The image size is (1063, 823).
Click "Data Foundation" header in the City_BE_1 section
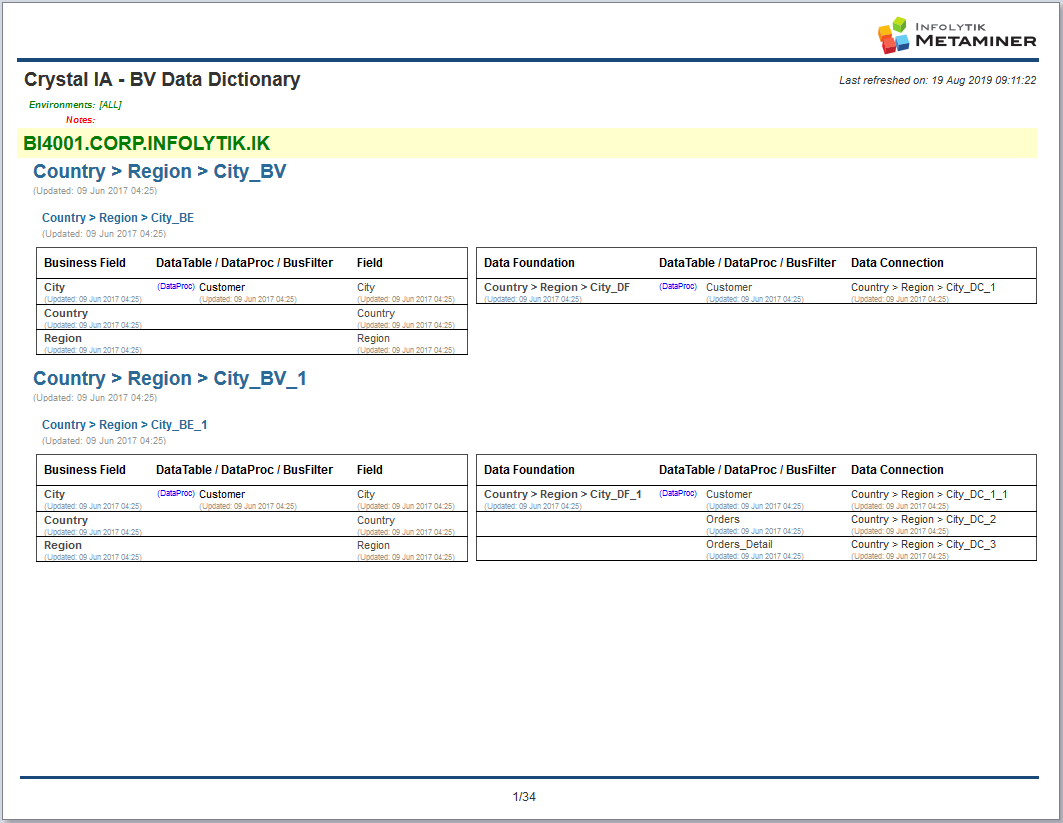(529, 470)
